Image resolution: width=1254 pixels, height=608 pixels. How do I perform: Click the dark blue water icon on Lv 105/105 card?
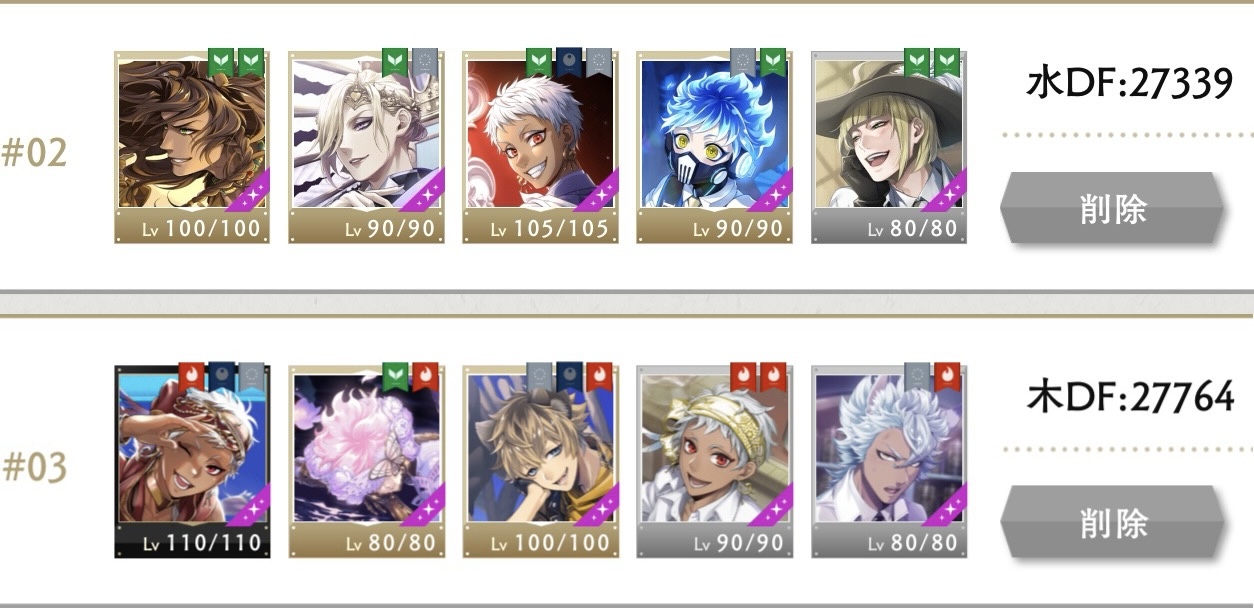pos(569,63)
